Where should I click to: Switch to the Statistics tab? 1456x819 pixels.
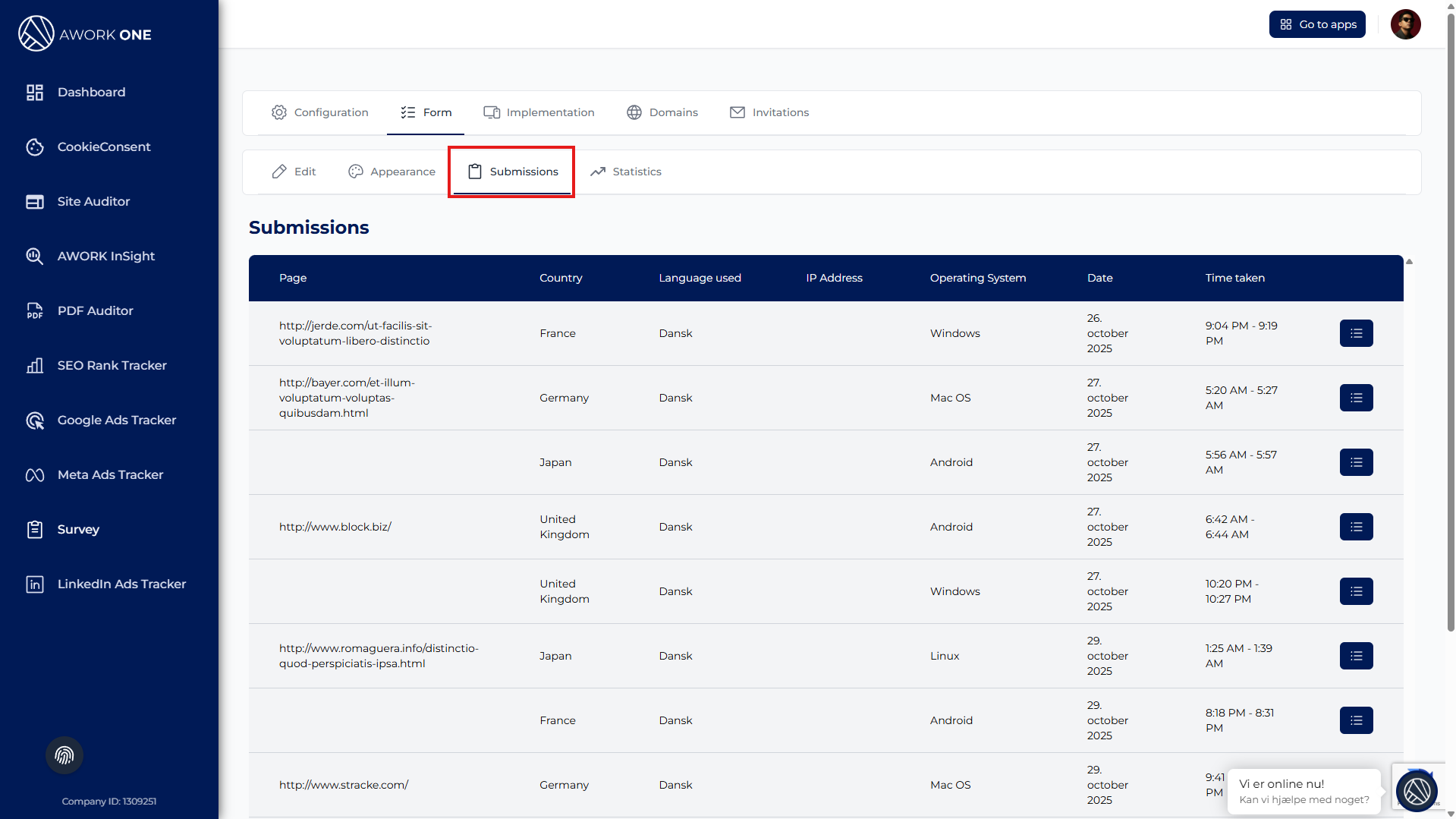coord(626,172)
